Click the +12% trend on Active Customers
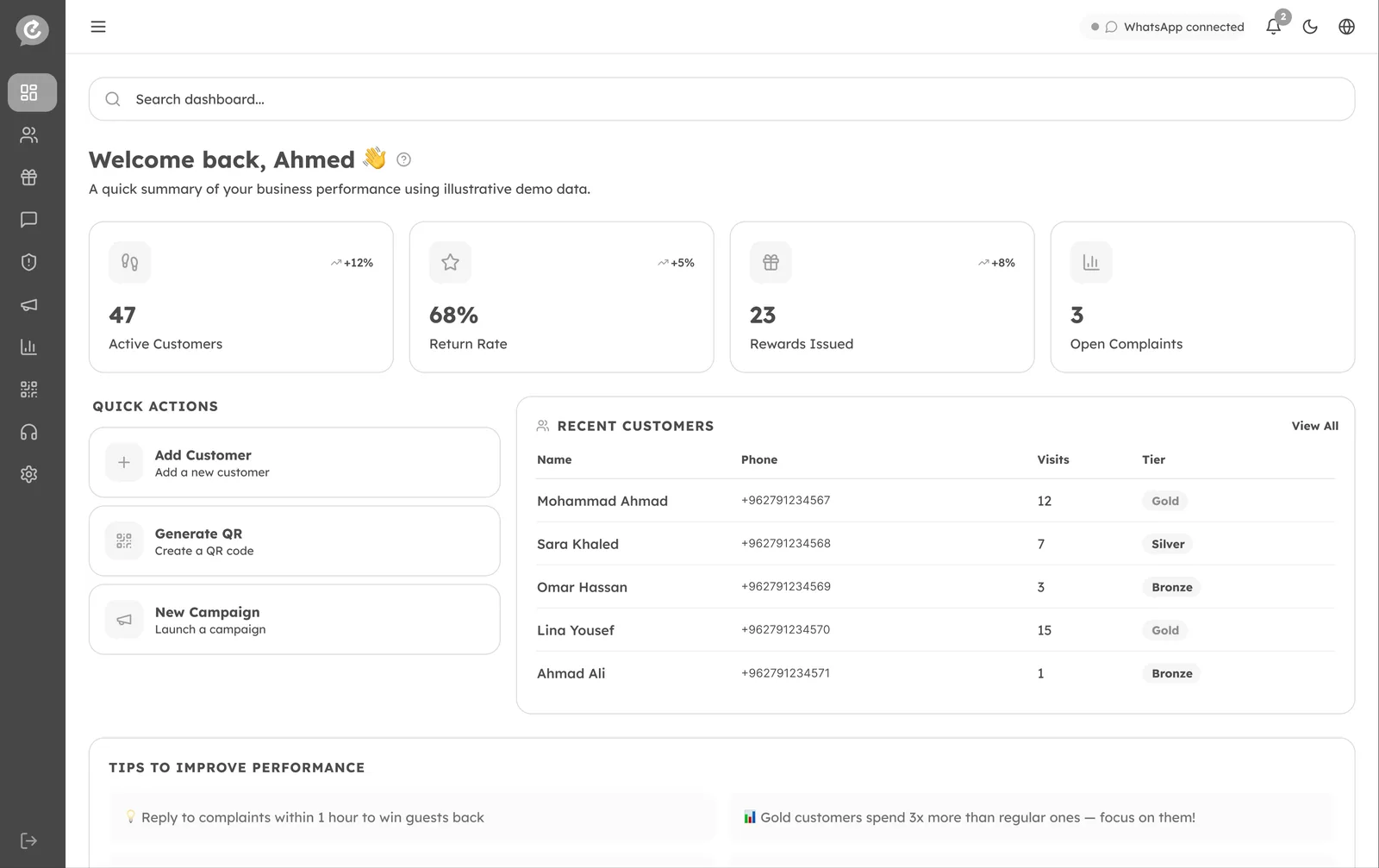Image resolution: width=1379 pixels, height=868 pixels. tap(352, 263)
